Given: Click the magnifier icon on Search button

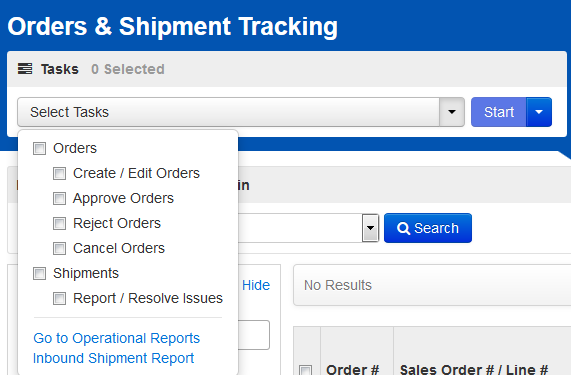Looking at the screenshot, I should point(403,228).
